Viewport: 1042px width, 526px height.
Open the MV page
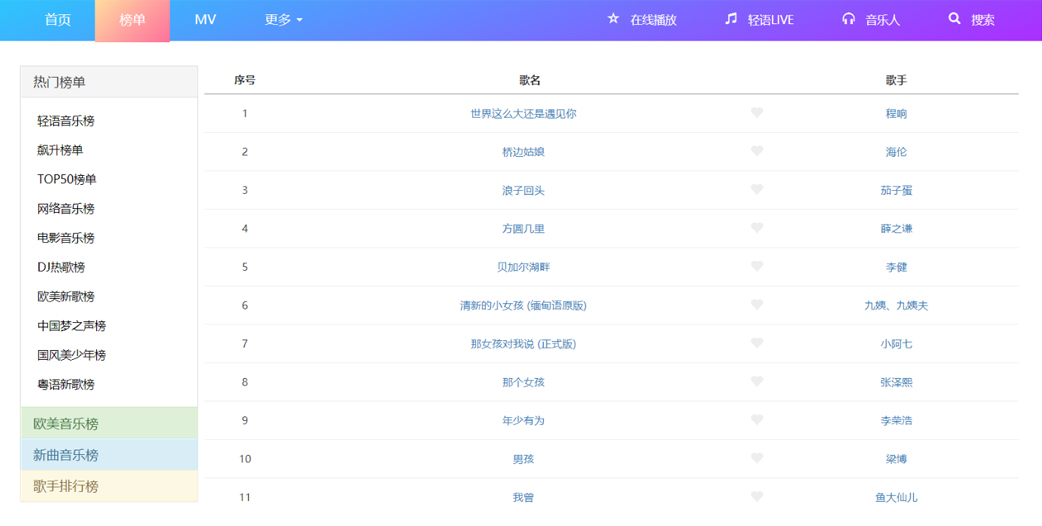point(205,20)
